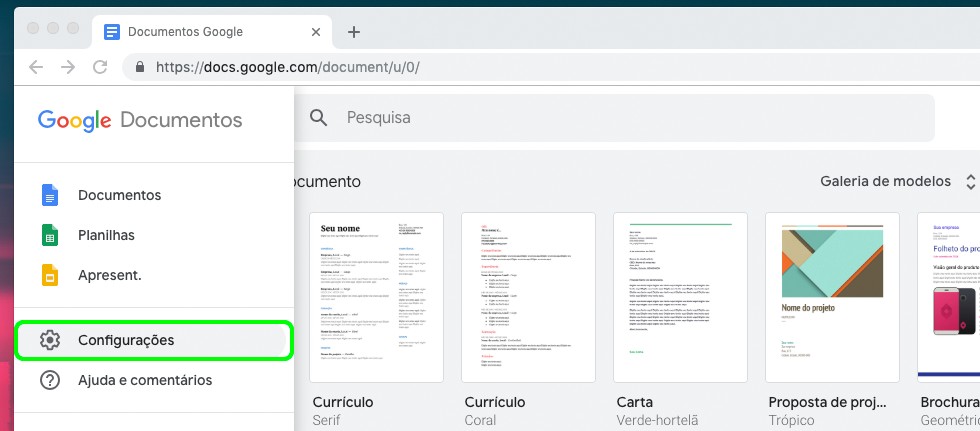Image resolution: width=980 pixels, height=431 pixels.
Task: Click the green Planilhas sheet icon
Action: [50, 235]
